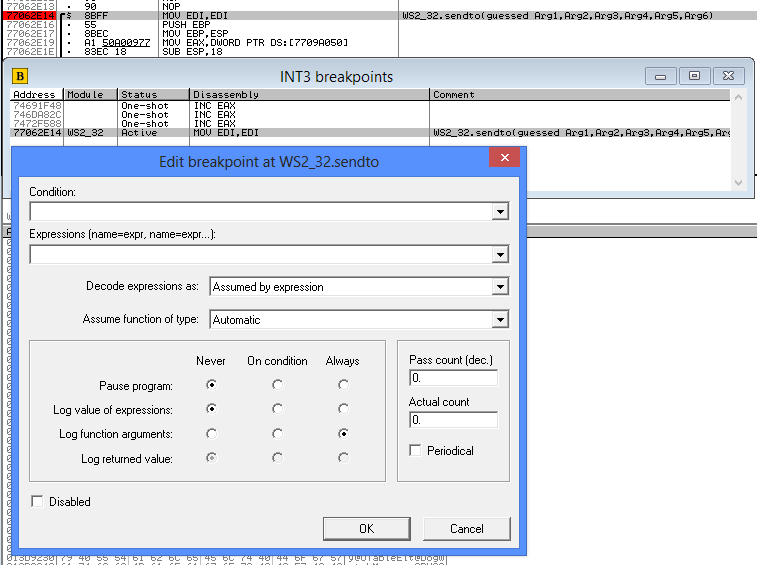This screenshot has height=565, width=757.
Task: Click the Comment column header
Action: tap(580, 95)
